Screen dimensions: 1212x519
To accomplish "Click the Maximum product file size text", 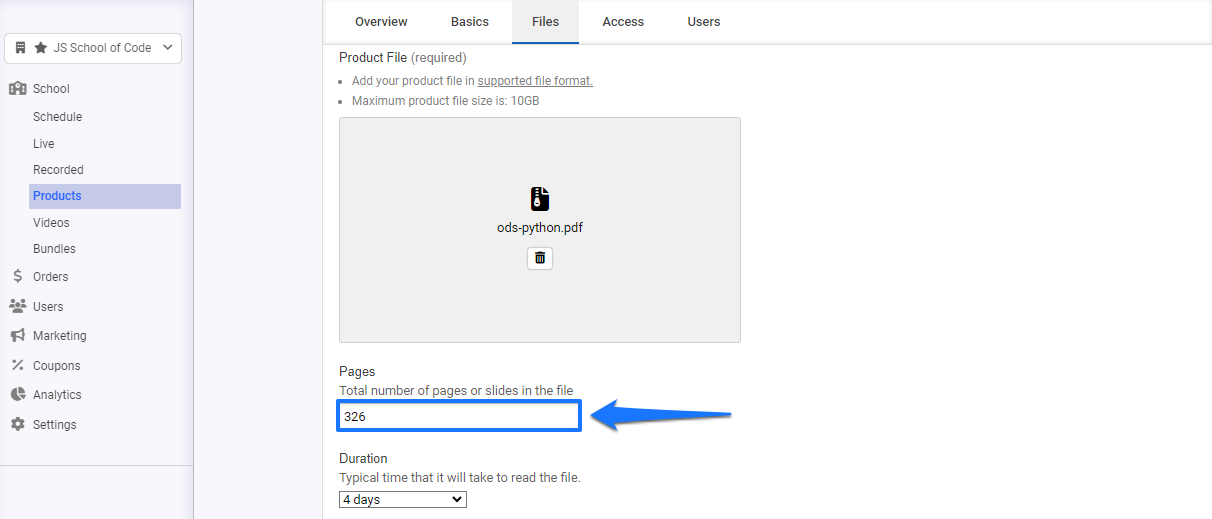I will [446, 101].
